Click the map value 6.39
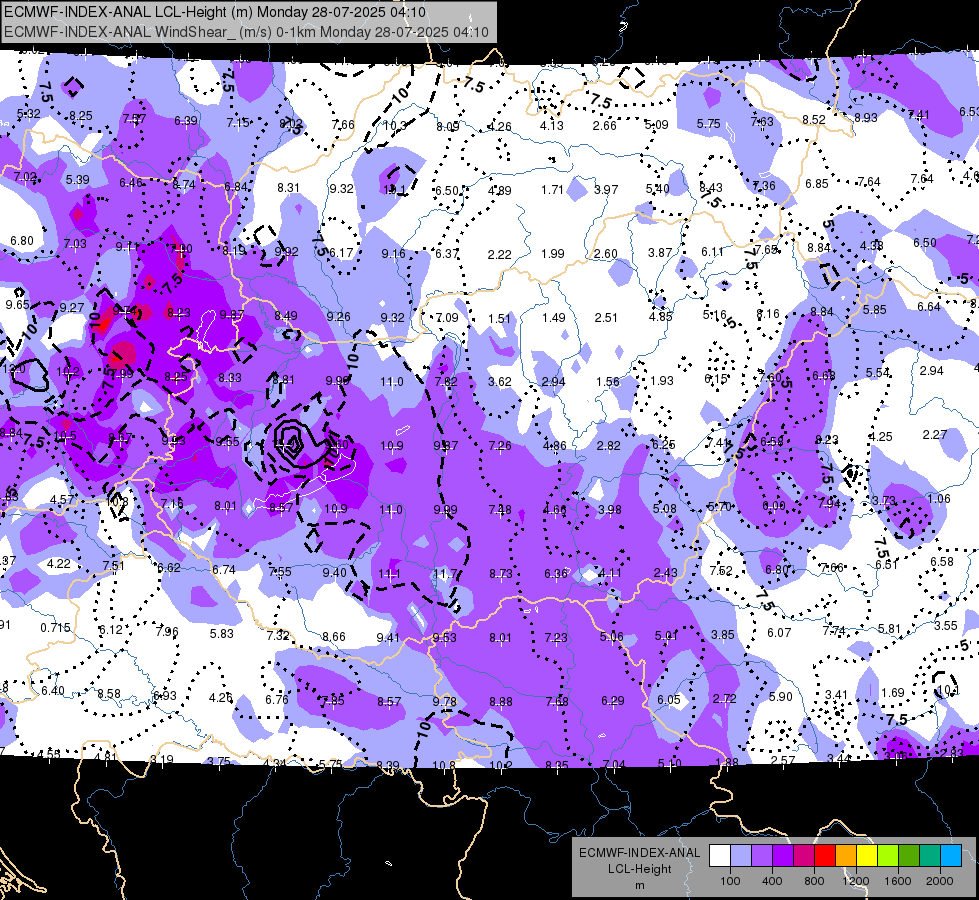Image resolution: width=979 pixels, height=900 pixels. pos(185,121)
